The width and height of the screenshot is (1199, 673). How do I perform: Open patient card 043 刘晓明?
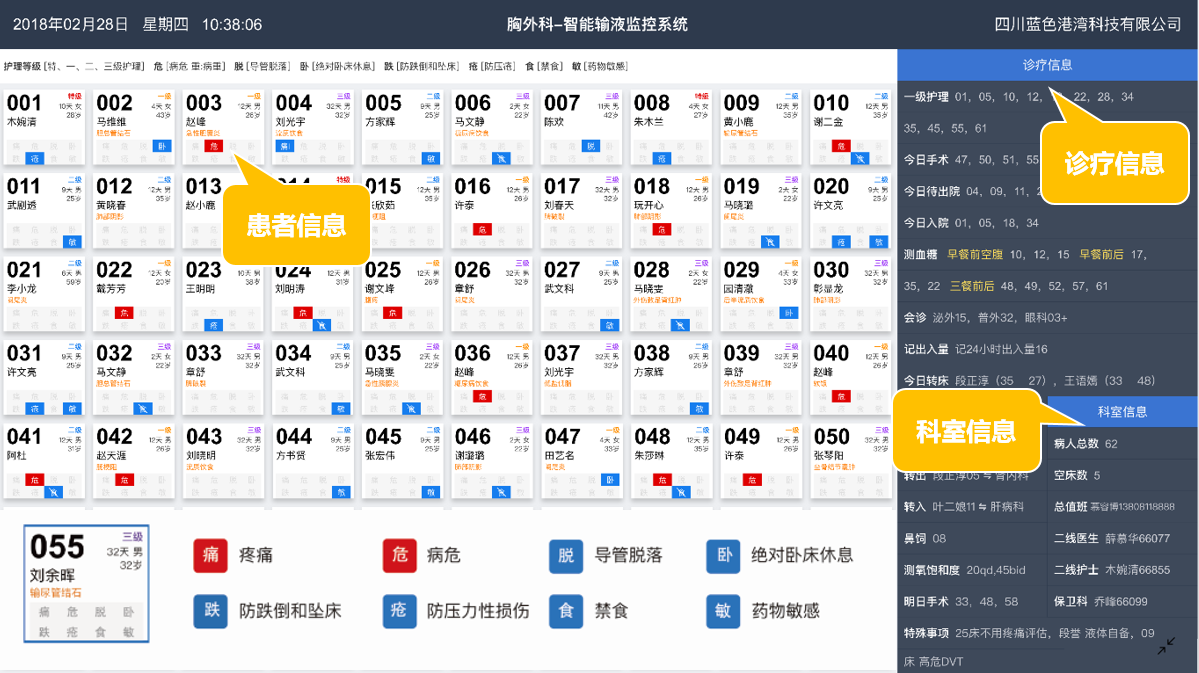click(223, 460)
